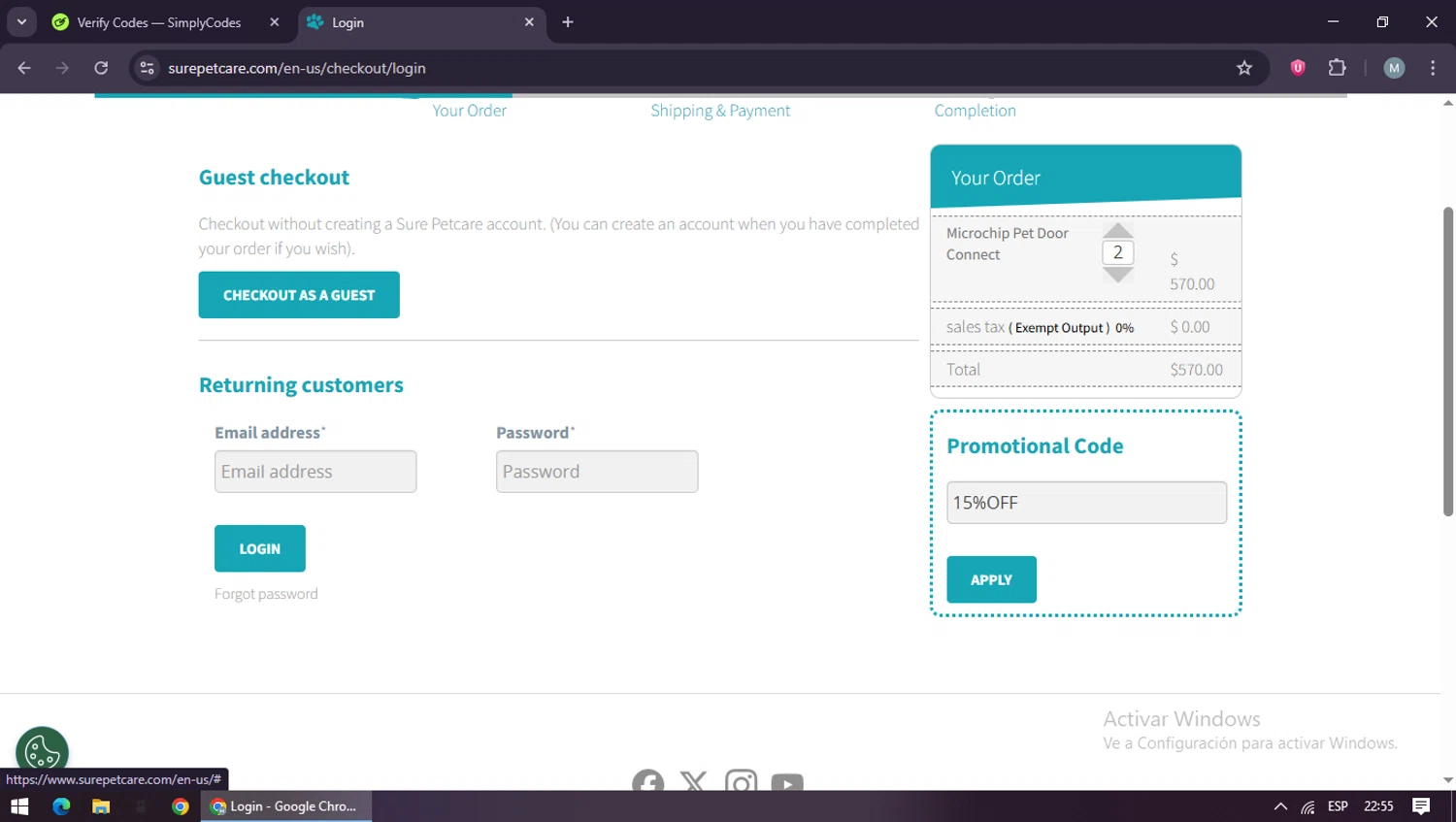Image resolution: width=1456 pixels, height=822 pixels.
Task: Open a new browser tab
Action: click(x=568, y=22)
